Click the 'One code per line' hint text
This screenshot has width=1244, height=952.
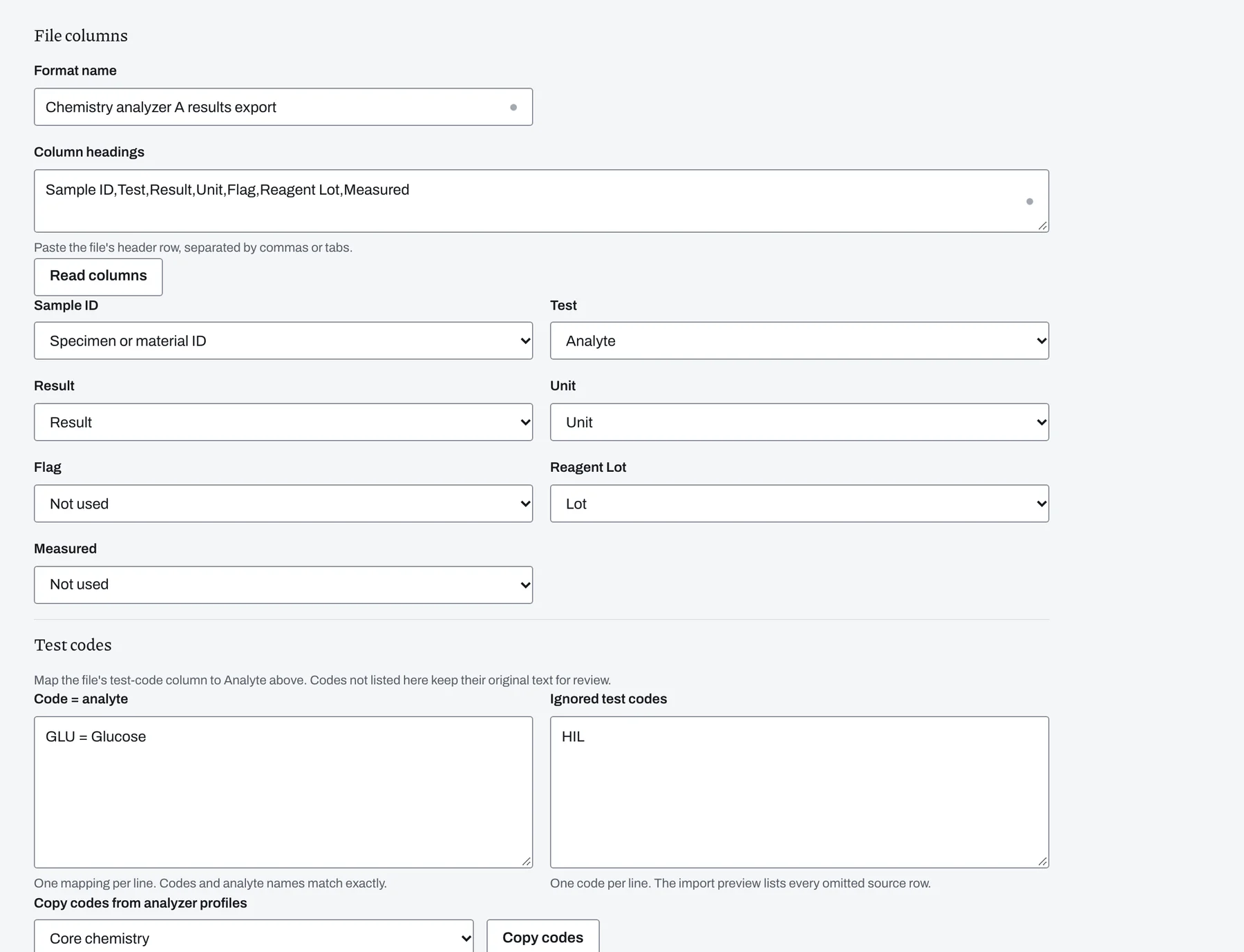(740, 883)
